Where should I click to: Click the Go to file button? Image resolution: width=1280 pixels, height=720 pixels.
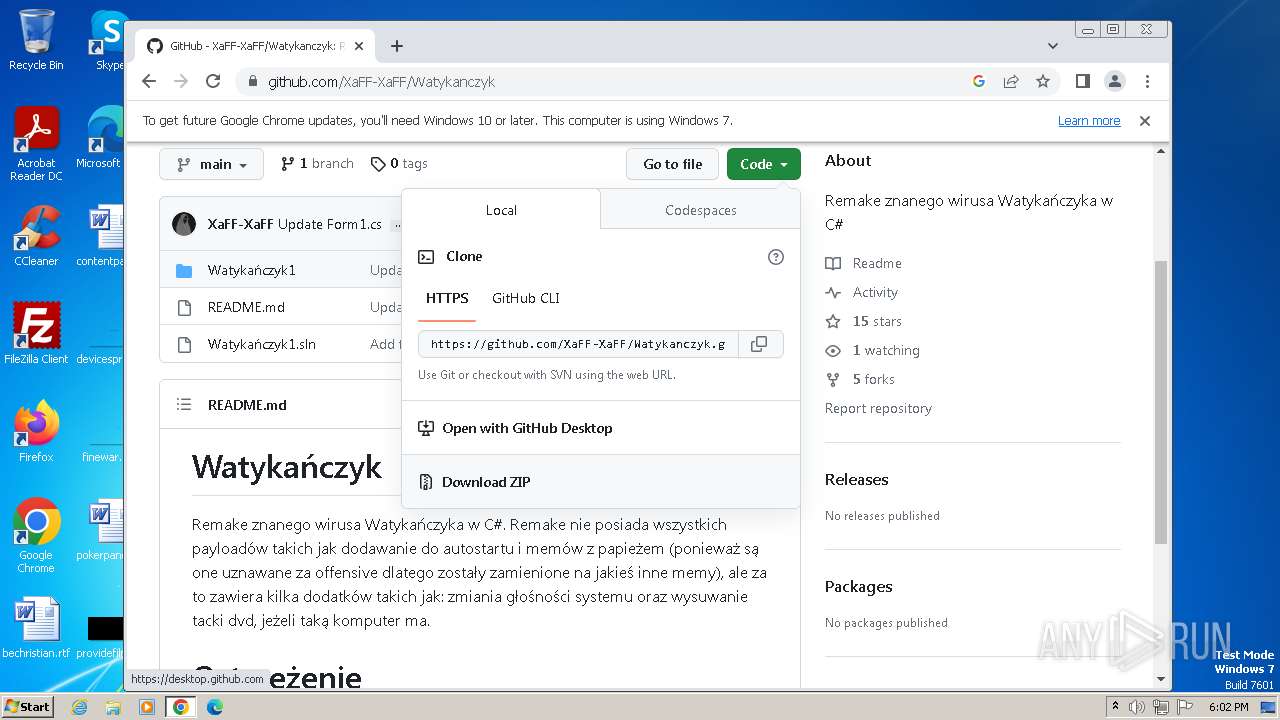[x=672, y=164]
